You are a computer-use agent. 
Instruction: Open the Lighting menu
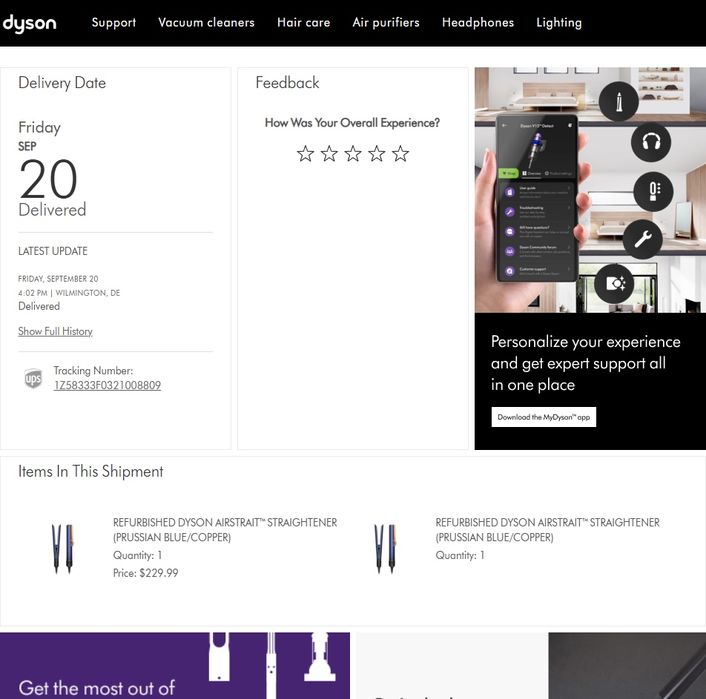click(x=559, y=23)
